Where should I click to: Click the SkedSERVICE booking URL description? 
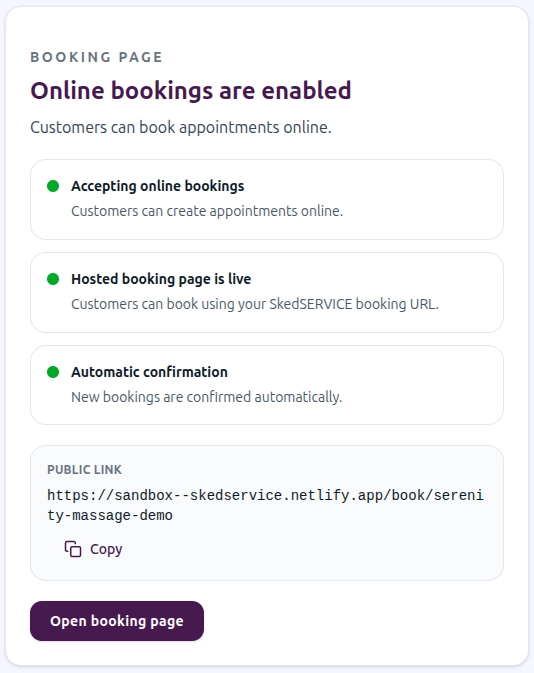pos(255,304)
